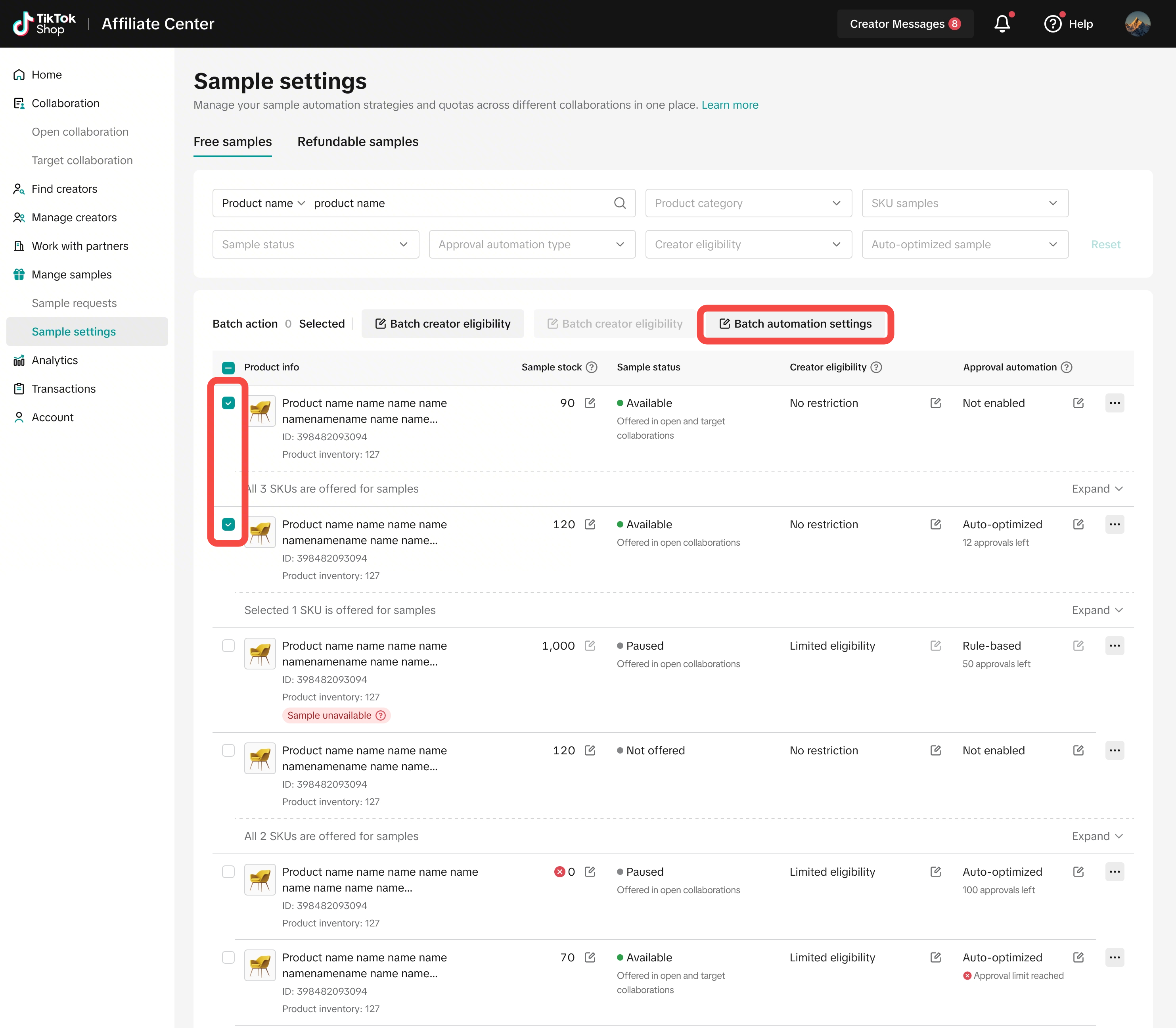
Task: Edit automation for the 12 approvals left row
Action: click(1078, 524)
